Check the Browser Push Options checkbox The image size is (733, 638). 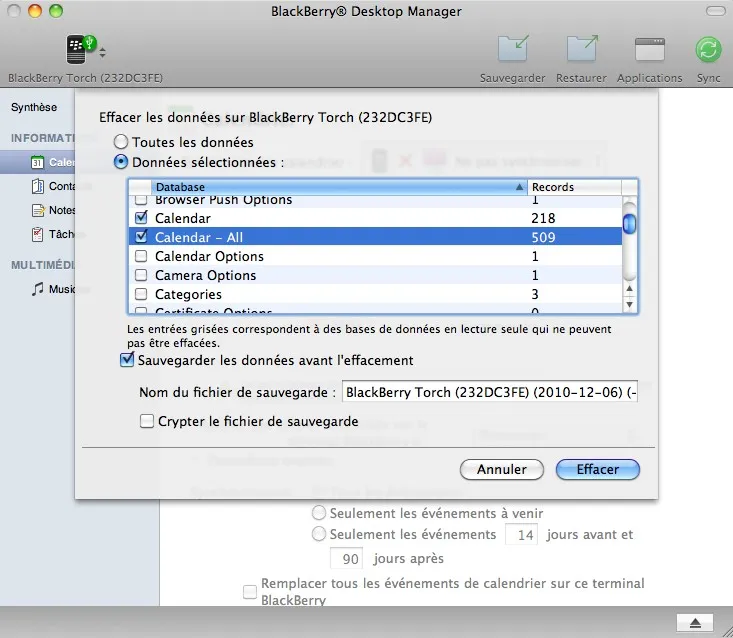tap(141, 201)
